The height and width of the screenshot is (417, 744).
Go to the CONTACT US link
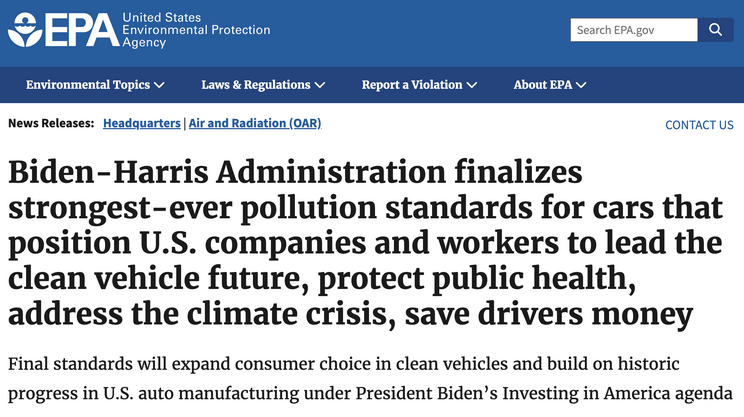(699, 125)
